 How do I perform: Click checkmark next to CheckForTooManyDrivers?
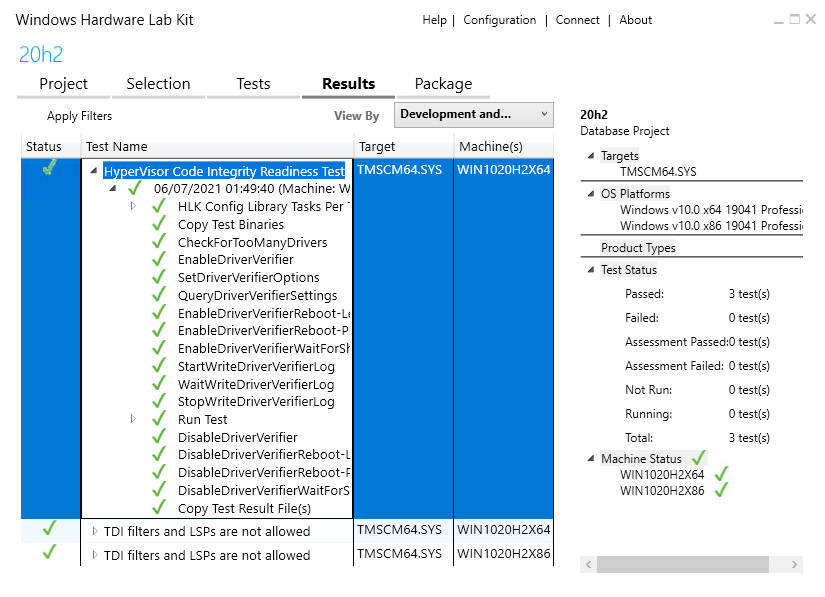tap(159, 241)
